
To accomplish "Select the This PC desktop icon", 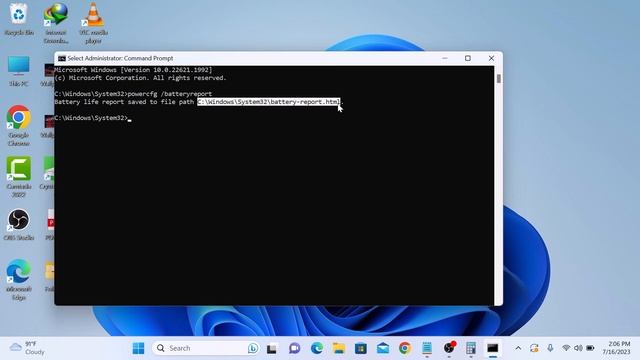I will [x=18, y=71].
